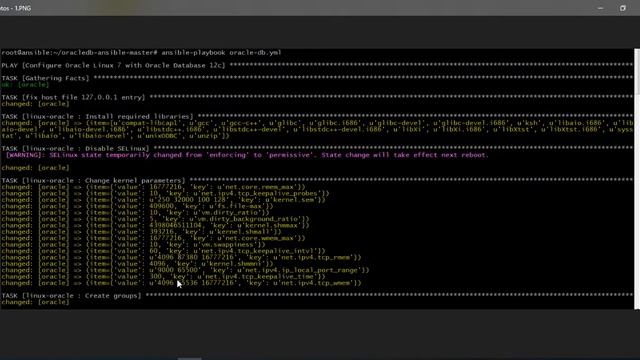The width and height of the screenshot is (640, 360).
Task: Click the net.ipv4.tcp_keepalive_probes line
Action: tap(165, 193)
